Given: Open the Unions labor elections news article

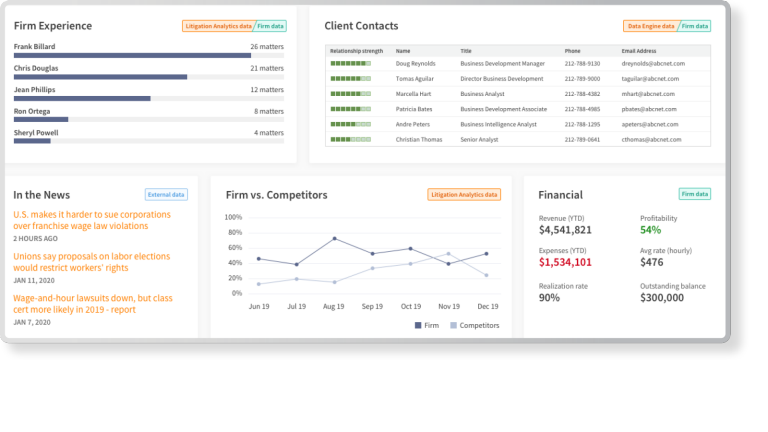Looking at the screenshot, I should [91, 262].
